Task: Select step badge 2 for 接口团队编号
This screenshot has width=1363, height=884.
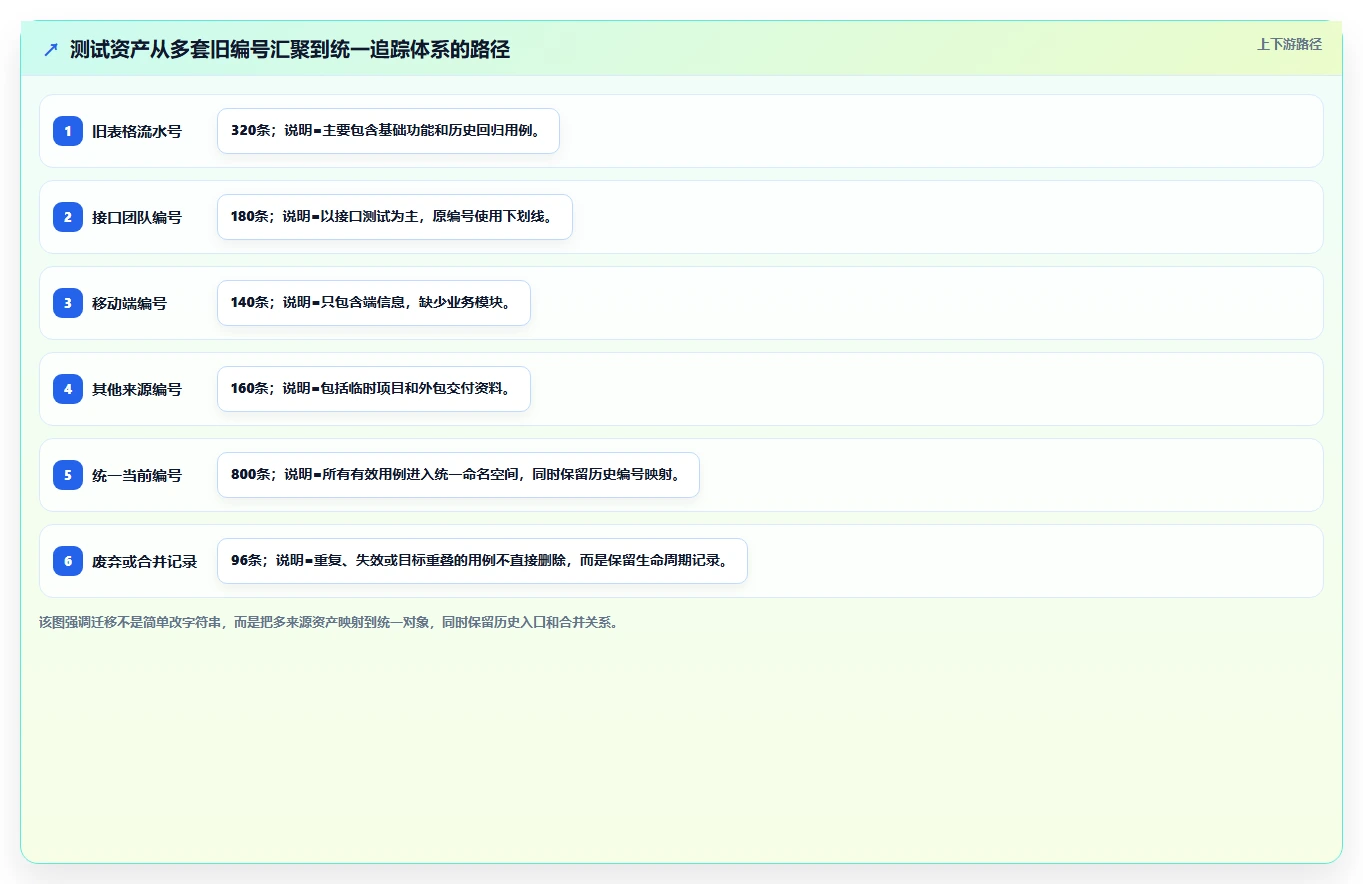Action: (x=68, y=217)
